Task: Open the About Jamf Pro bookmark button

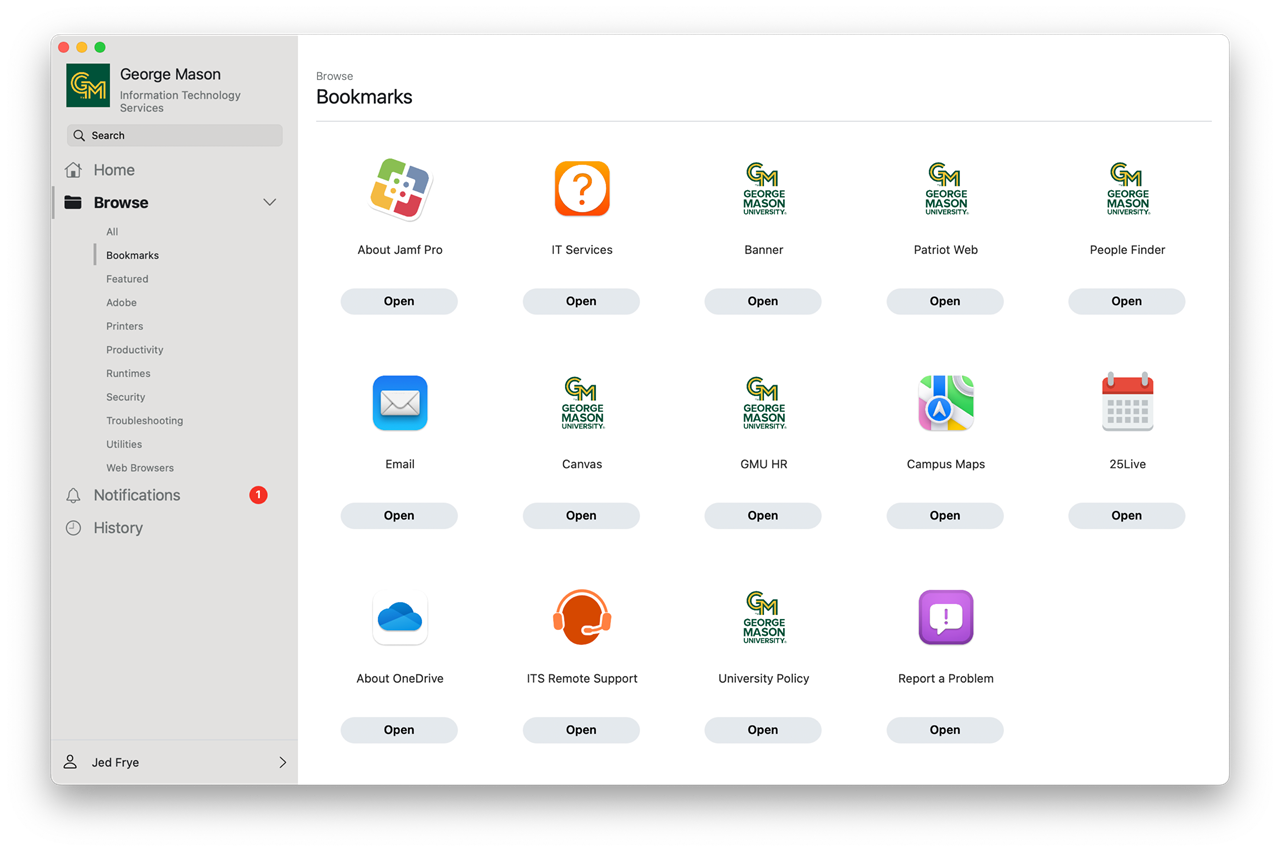Action: tap(399, 301)
